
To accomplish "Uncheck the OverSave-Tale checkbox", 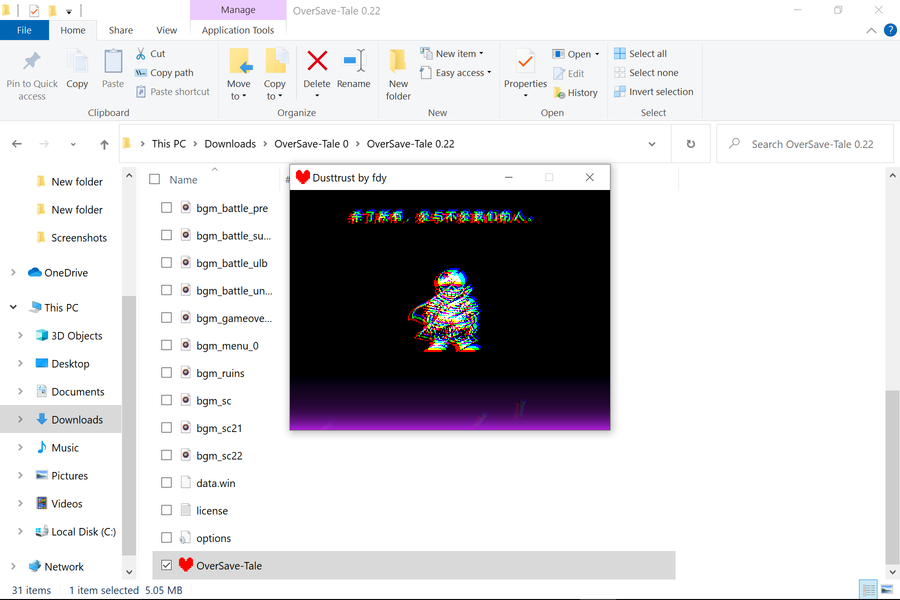I will (166, 566).
